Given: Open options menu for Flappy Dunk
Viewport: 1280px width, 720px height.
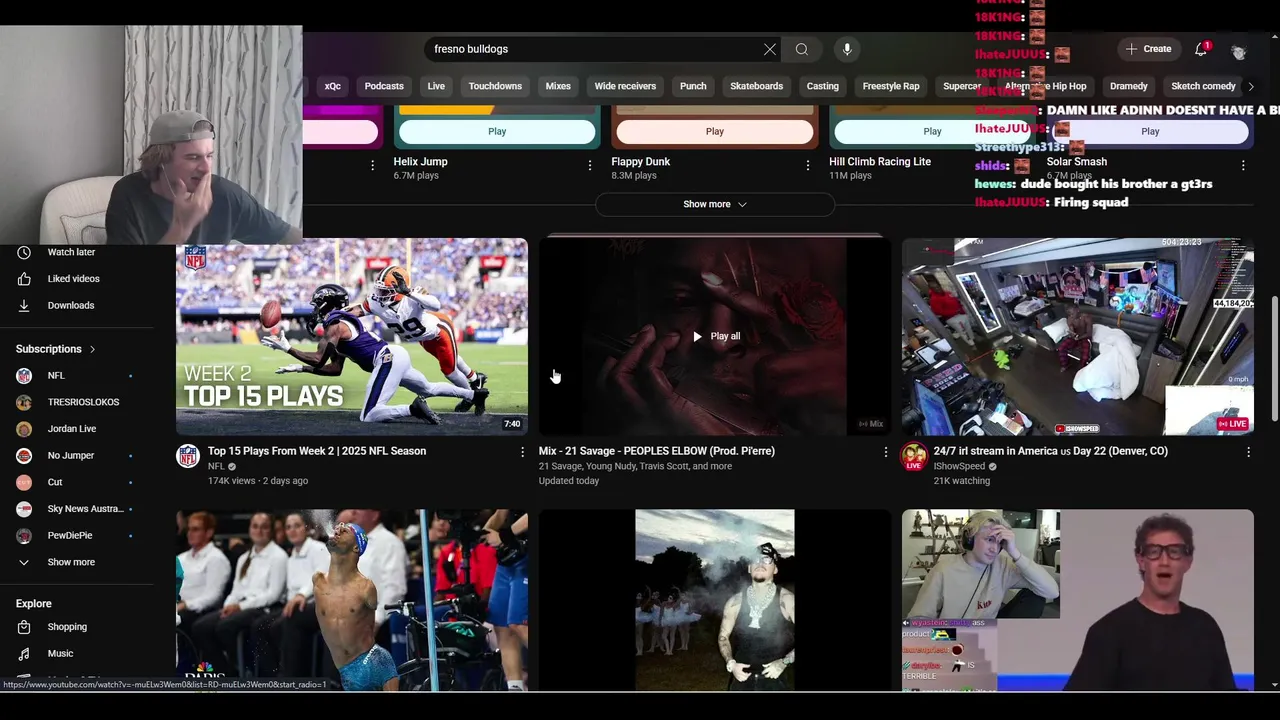Looking at the screenshot, I should 808,165.
